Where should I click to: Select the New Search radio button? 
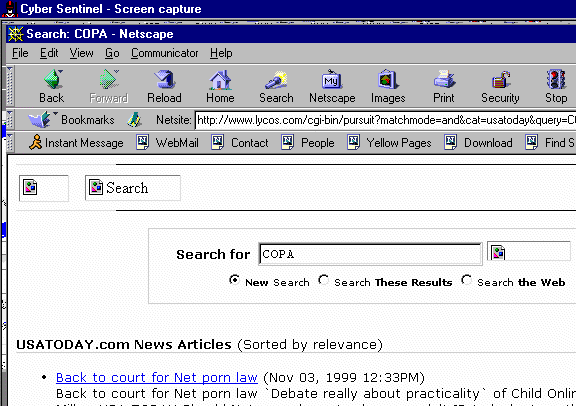tap(234, 280)
